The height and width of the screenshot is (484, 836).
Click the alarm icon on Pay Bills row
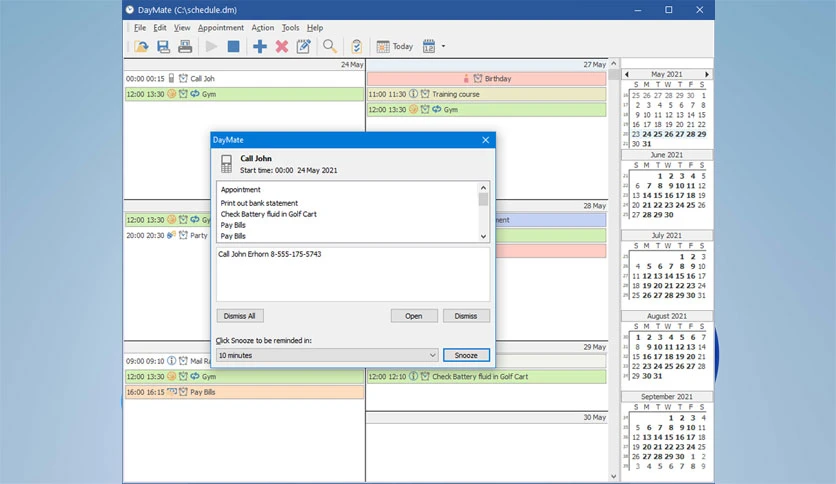[x=183, y=392]
